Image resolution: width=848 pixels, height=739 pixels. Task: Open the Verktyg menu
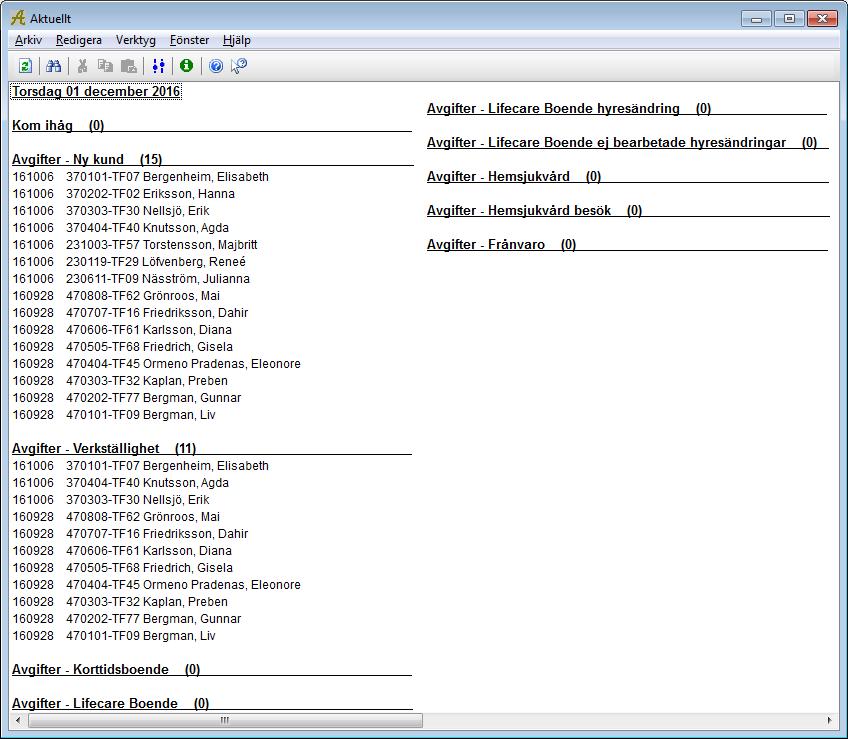coord(136,40)
